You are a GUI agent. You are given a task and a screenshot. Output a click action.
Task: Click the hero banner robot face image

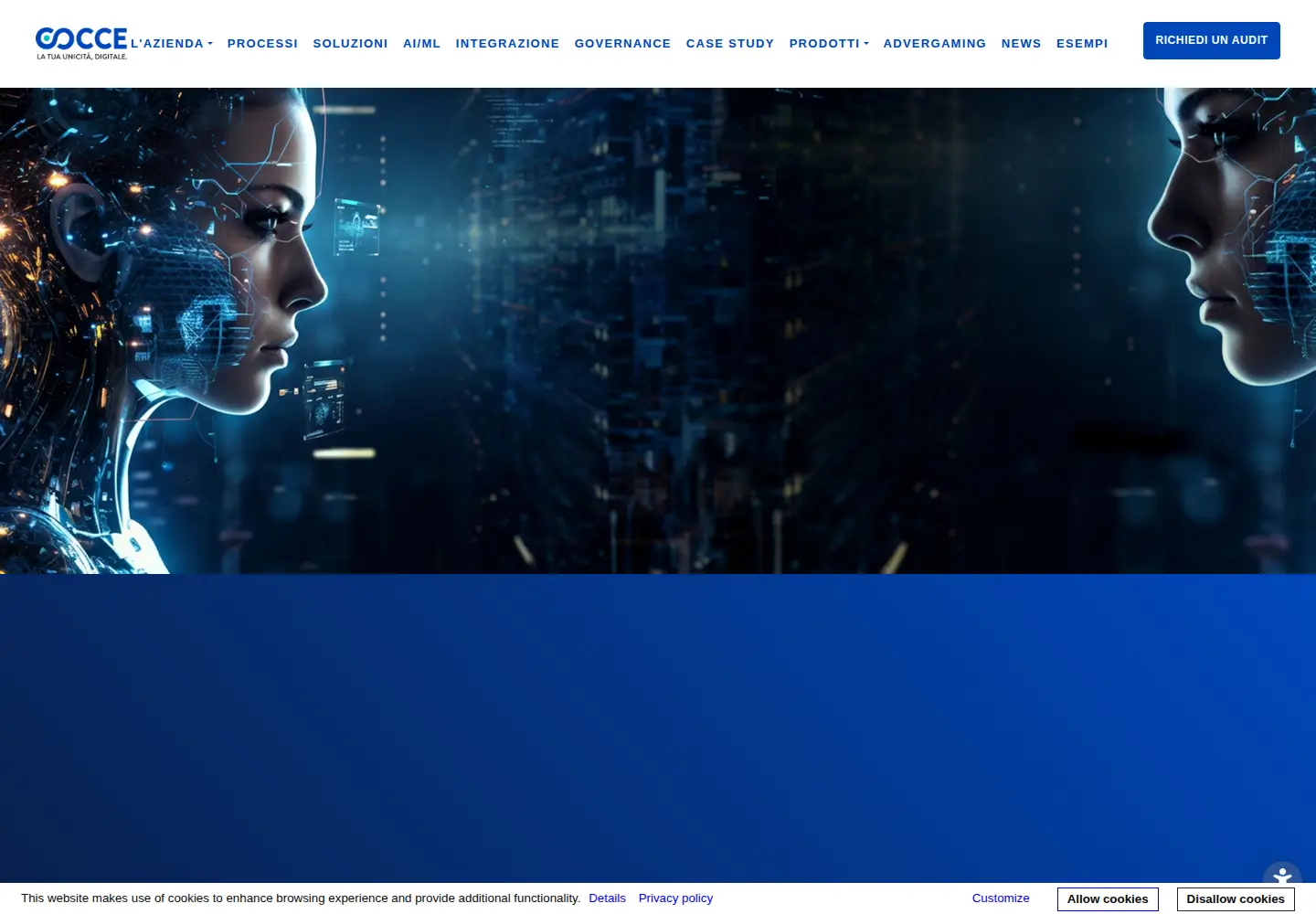[x=658, y=331]
